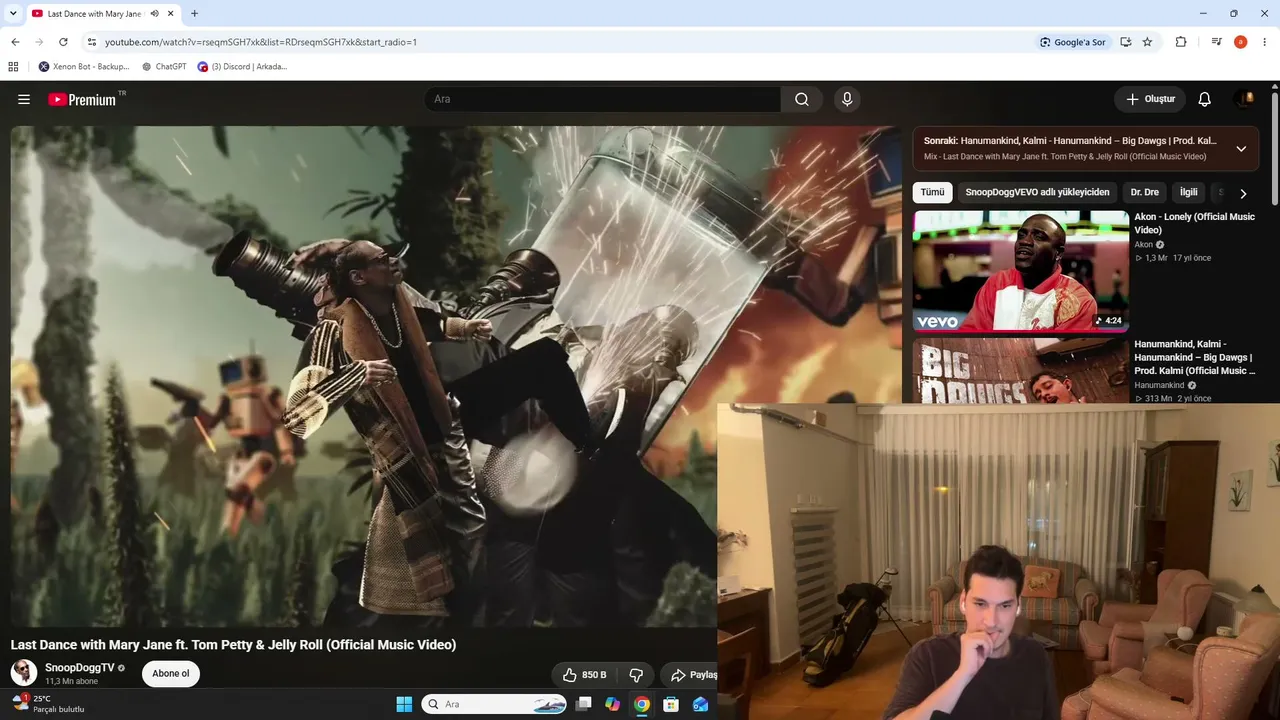Open the YouTube account avatar menu
Screen dimensions: 1280x720
[1245, 99]
